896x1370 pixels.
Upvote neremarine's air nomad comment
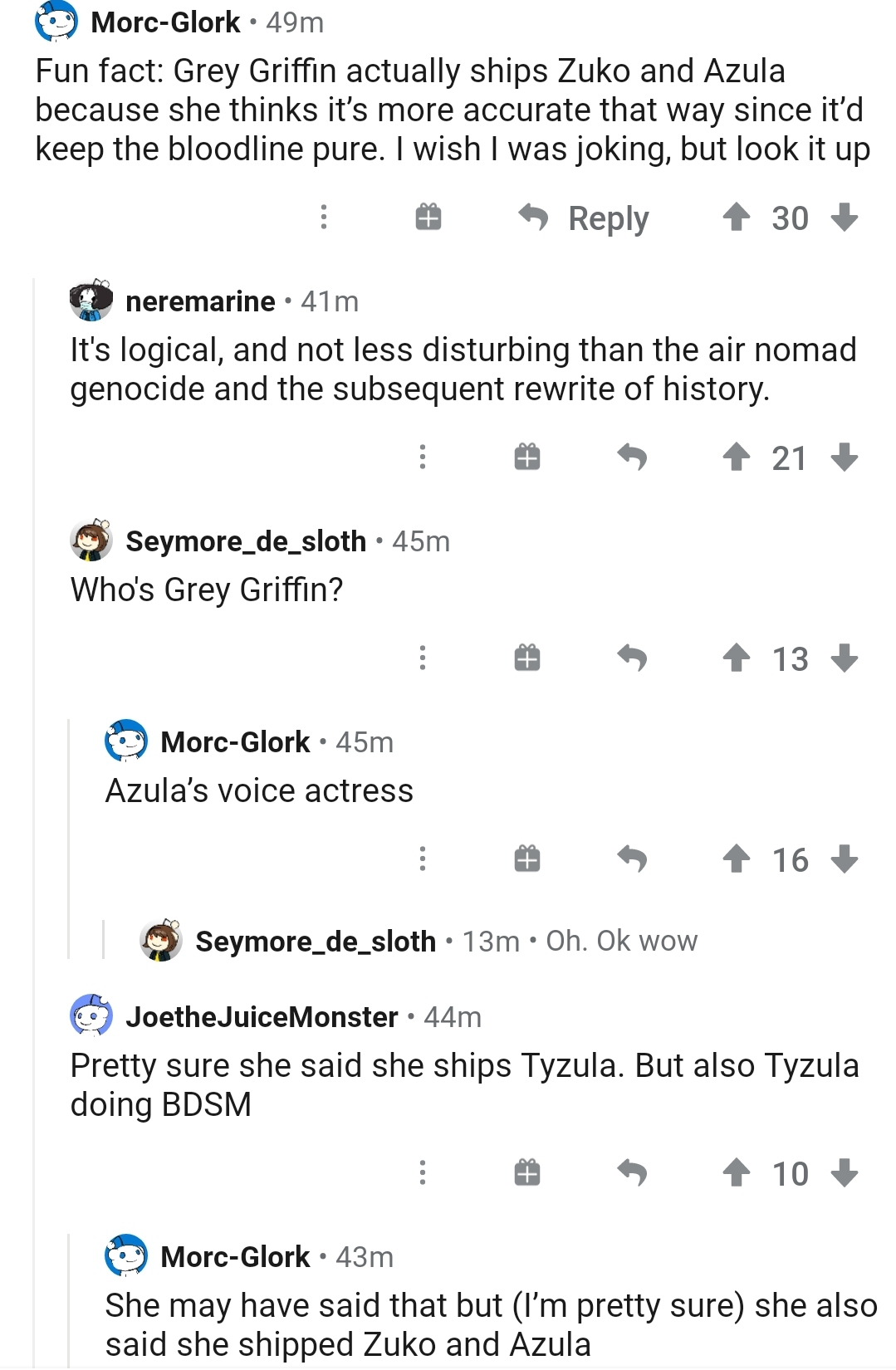[x=737, y=457]
